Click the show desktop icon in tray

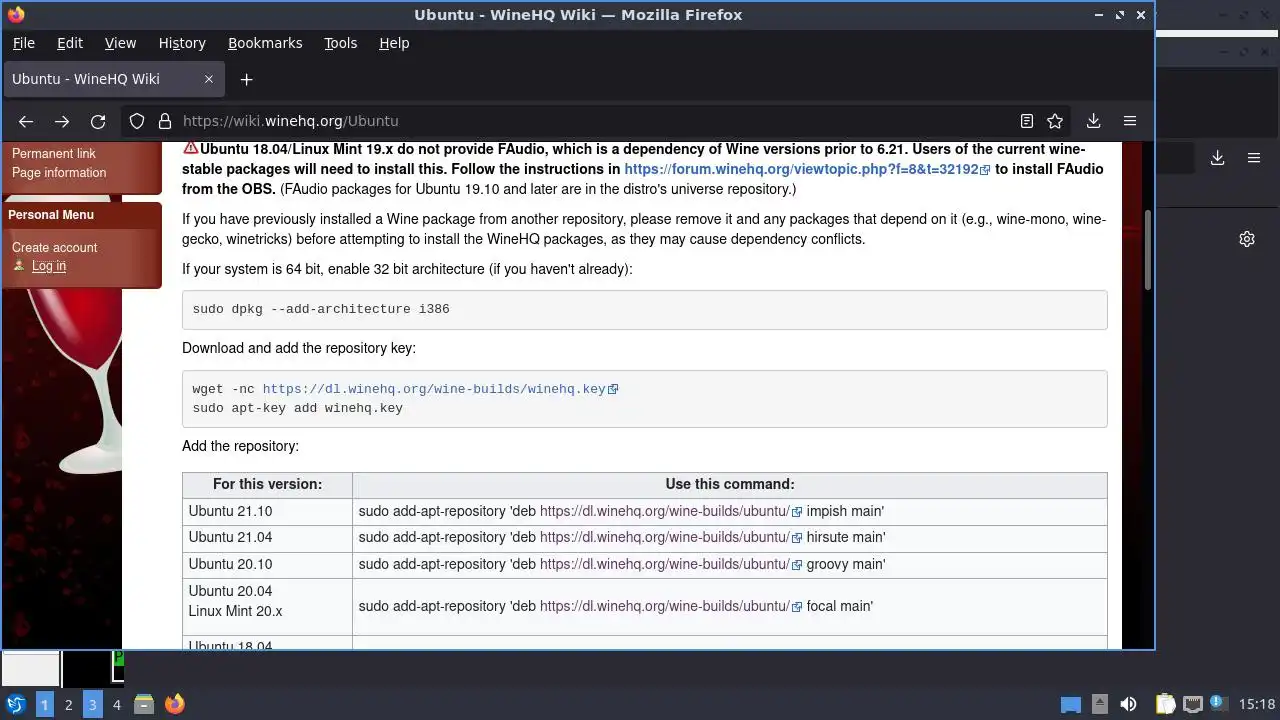(x=1071, y=705)
